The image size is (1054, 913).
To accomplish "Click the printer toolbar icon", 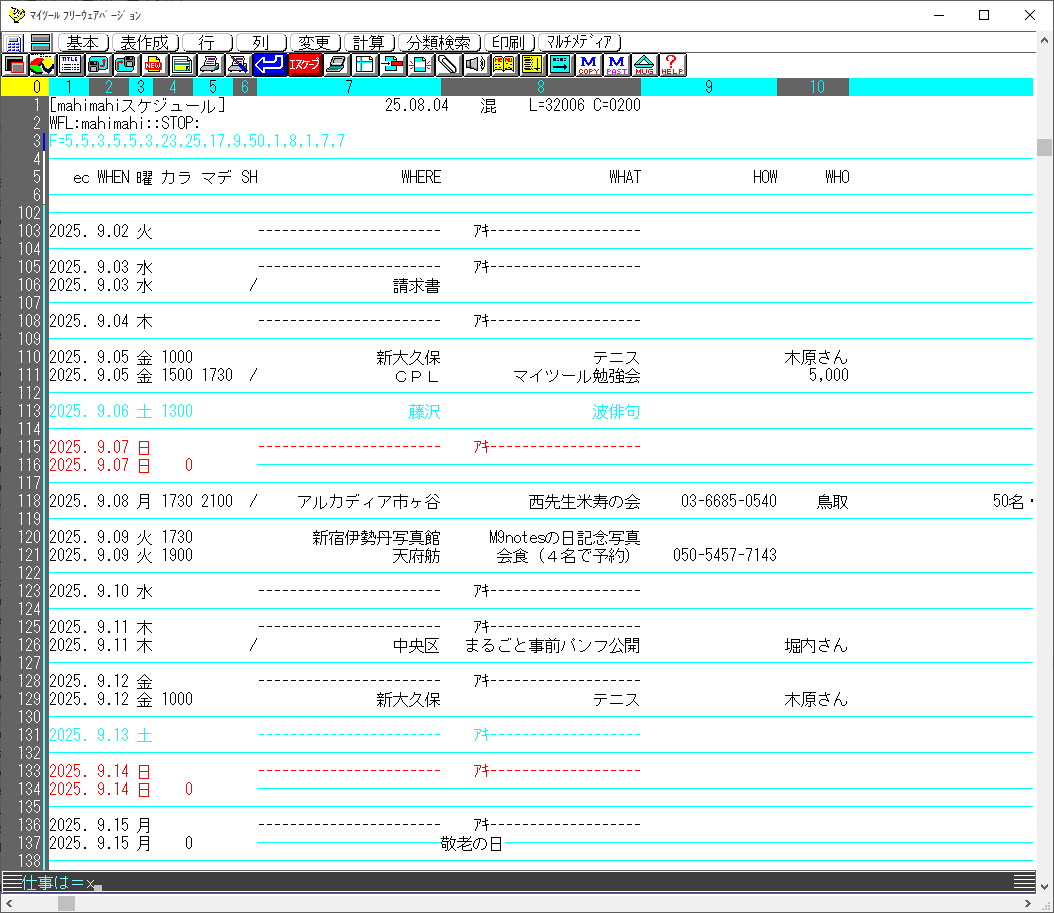I will pos(209,65).
